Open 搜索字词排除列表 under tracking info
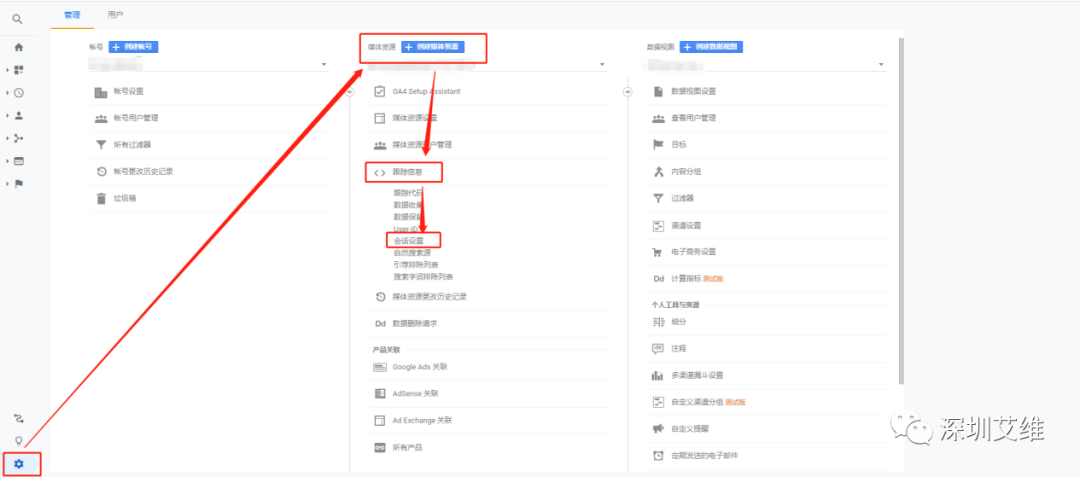Image resolution: width=1080 pixels, height=477 pixels. click(x=423, y=277)
